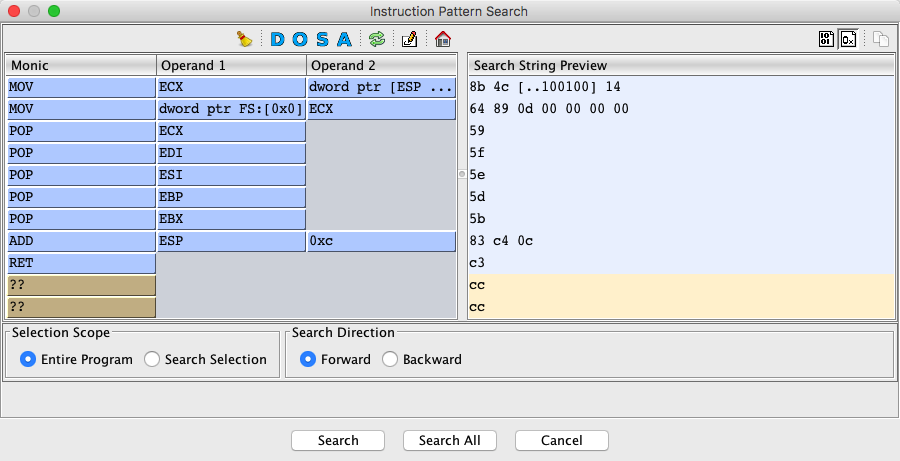The width and height of the screenshot is (900, 461).
Task: Click the green refresh arrows icon
Action: [x=377, y=40]
